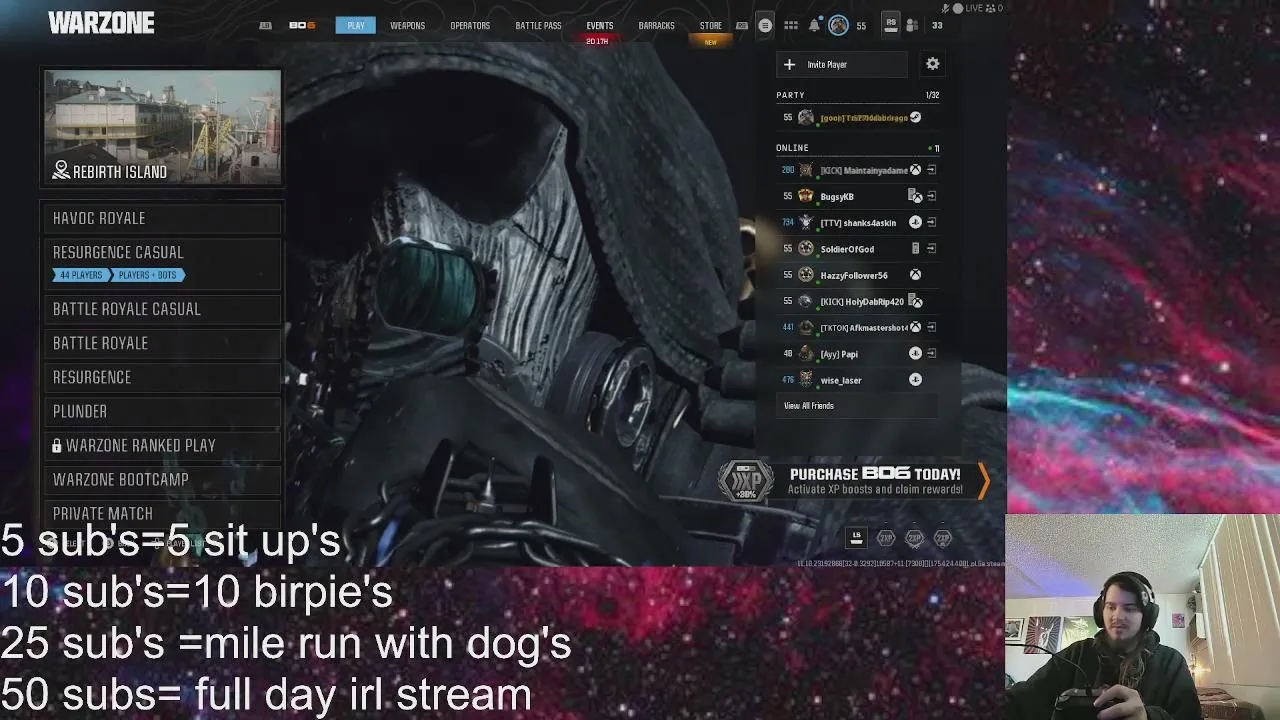
Task: Click the Rebirth Island map thumbnail
Action: point(162,127)
